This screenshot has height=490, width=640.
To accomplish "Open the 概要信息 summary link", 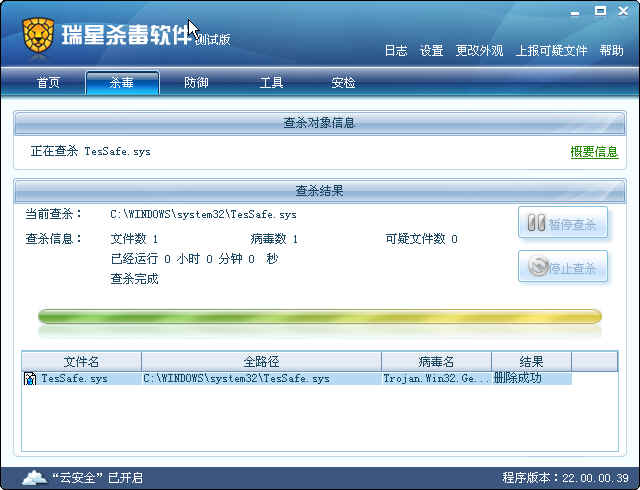I will click(x=594, y=152).
